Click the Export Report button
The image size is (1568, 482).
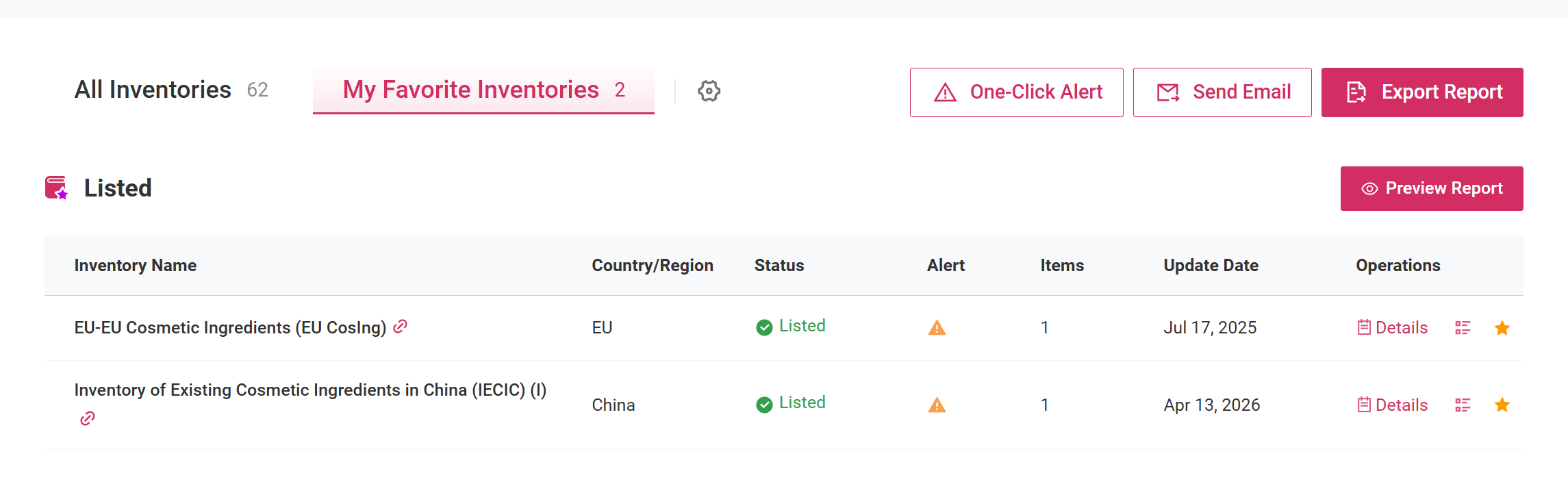click(x=1422, y=92)
